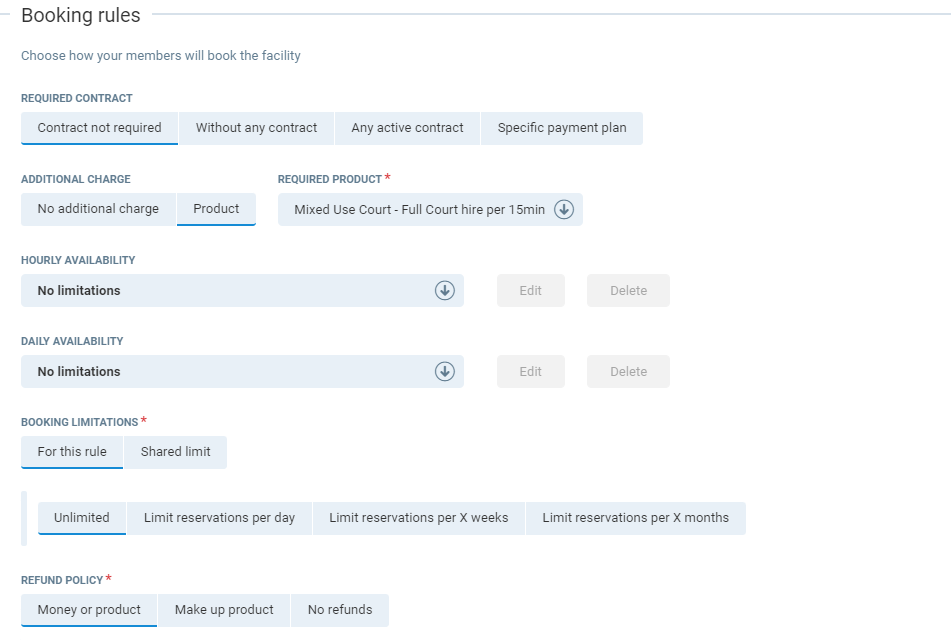Choose 'Without any contract' option
This screenshot has height=644, width=951.
pyautogui.click(x=256, y=128)
